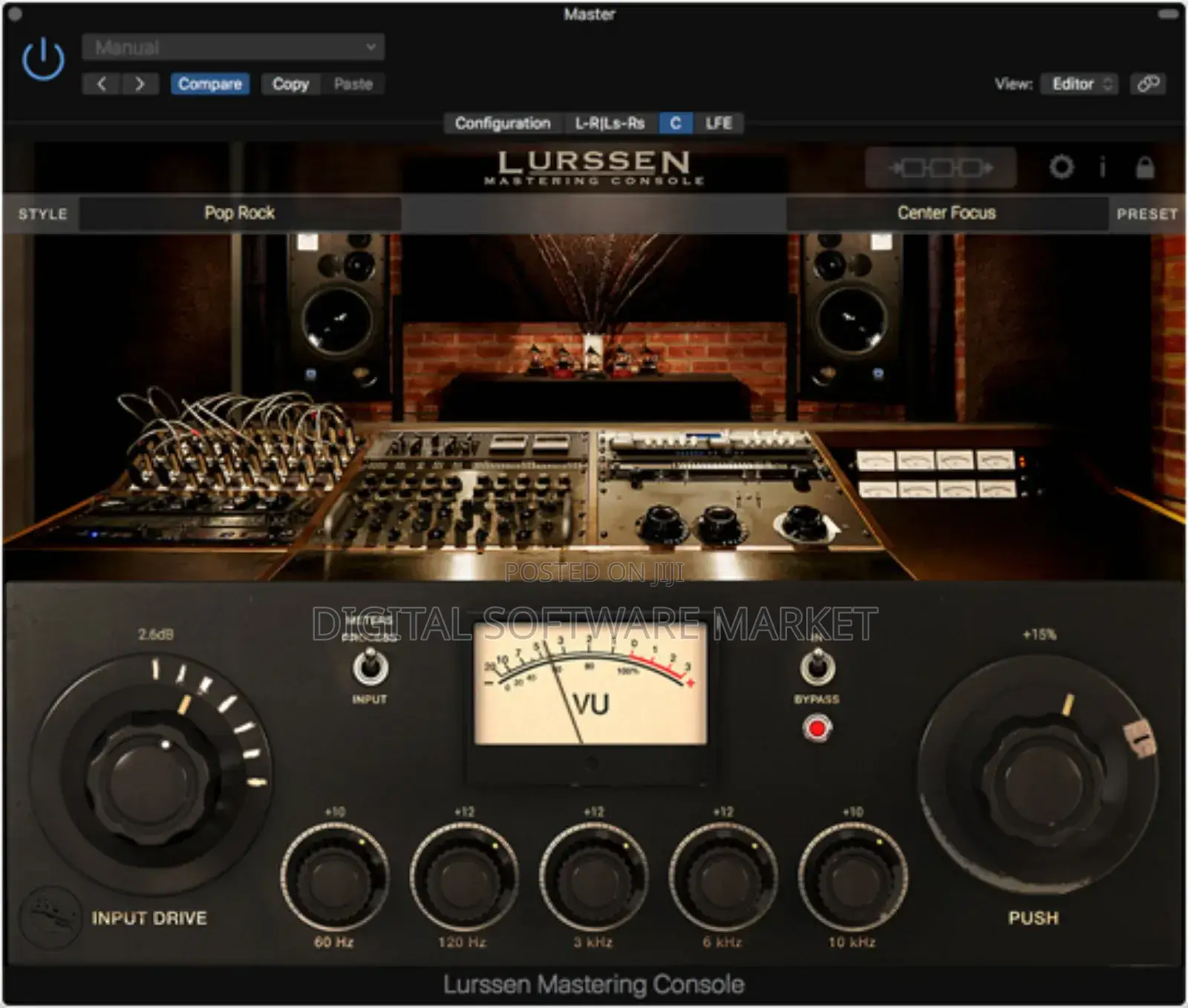Viewport: 1188px width, 1008px height.
Task: Flip the Bypass toggle switch
Action: point(817,667)
